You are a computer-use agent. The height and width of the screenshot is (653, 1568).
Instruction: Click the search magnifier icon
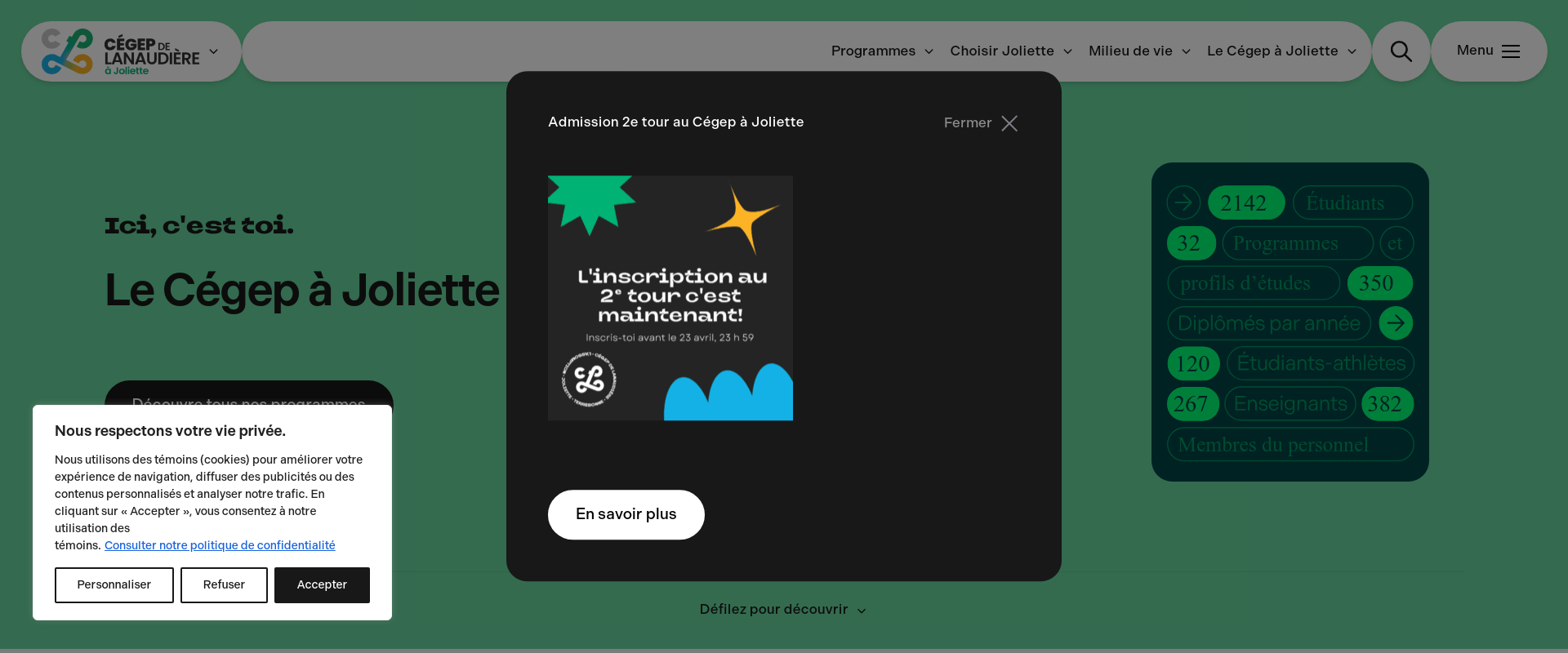[1401, 51]
